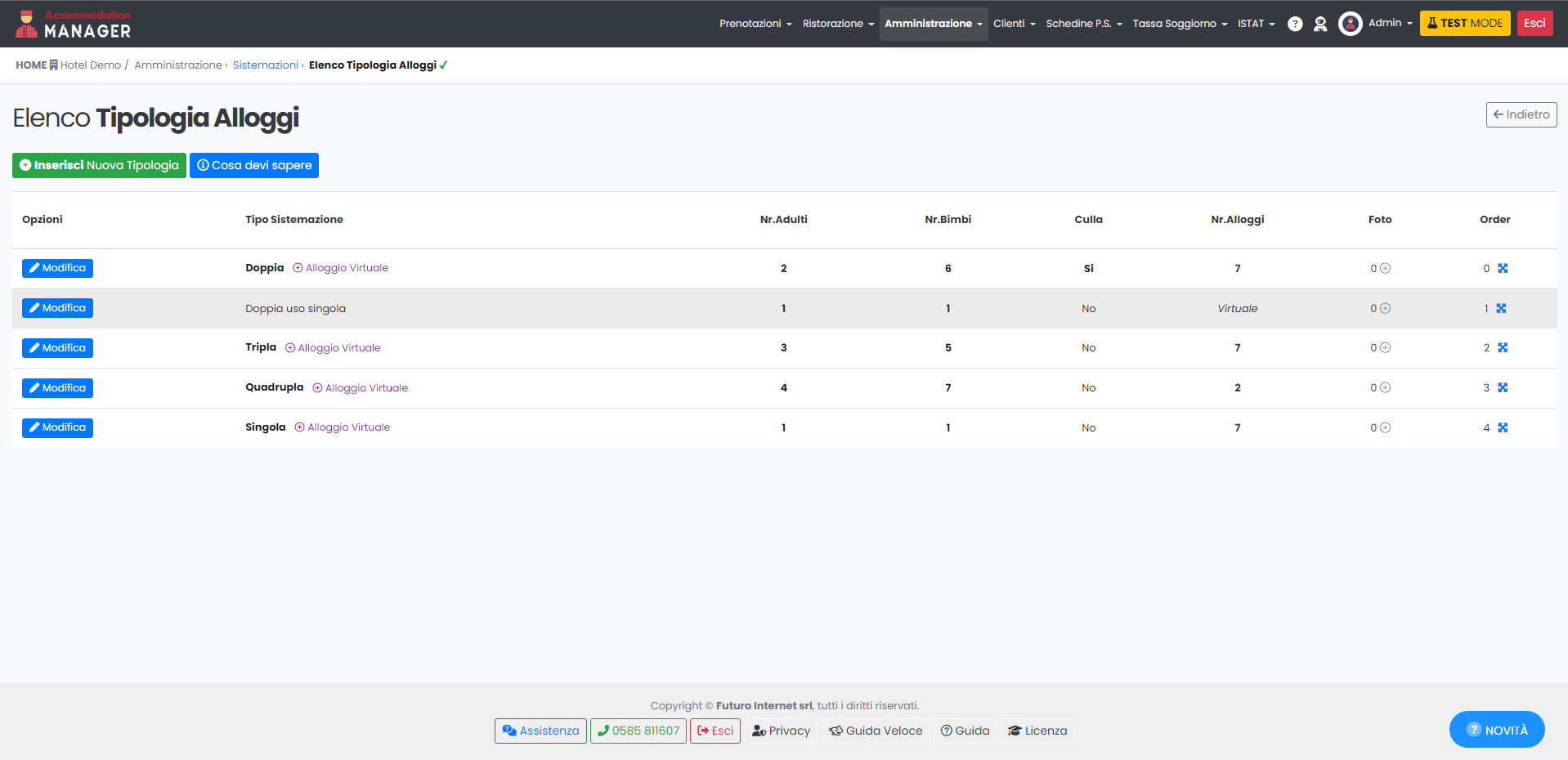
Task: Click the reorder icon in the Tripla row
Action: coord(1503,348)
